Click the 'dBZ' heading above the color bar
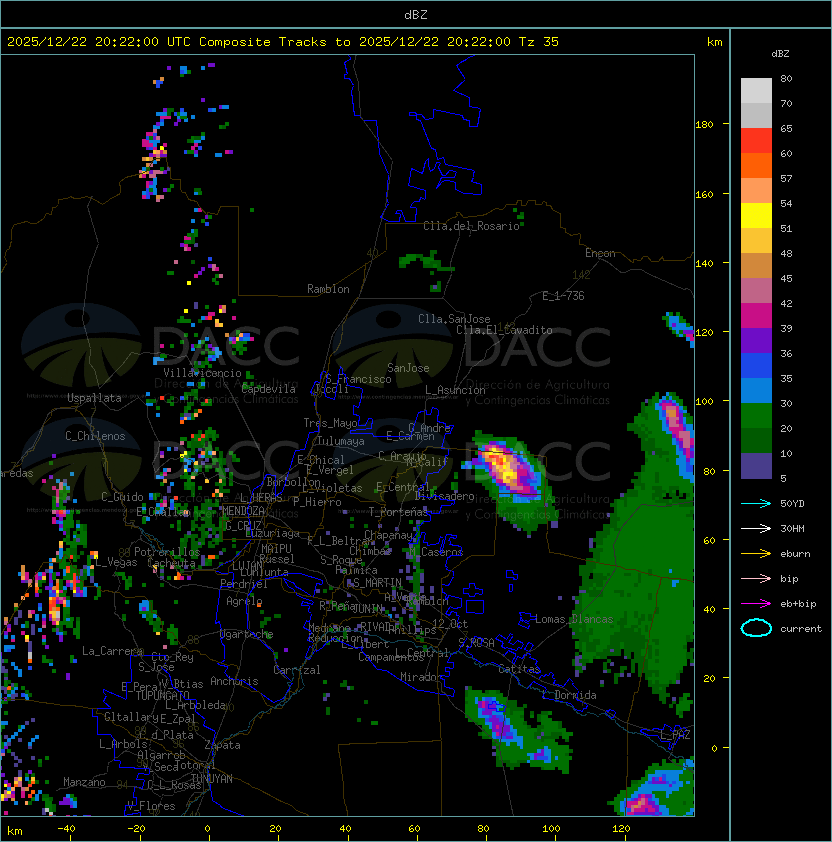Viewport: 832px width, 842px height. pyautogui.click(x=780, y=54)
